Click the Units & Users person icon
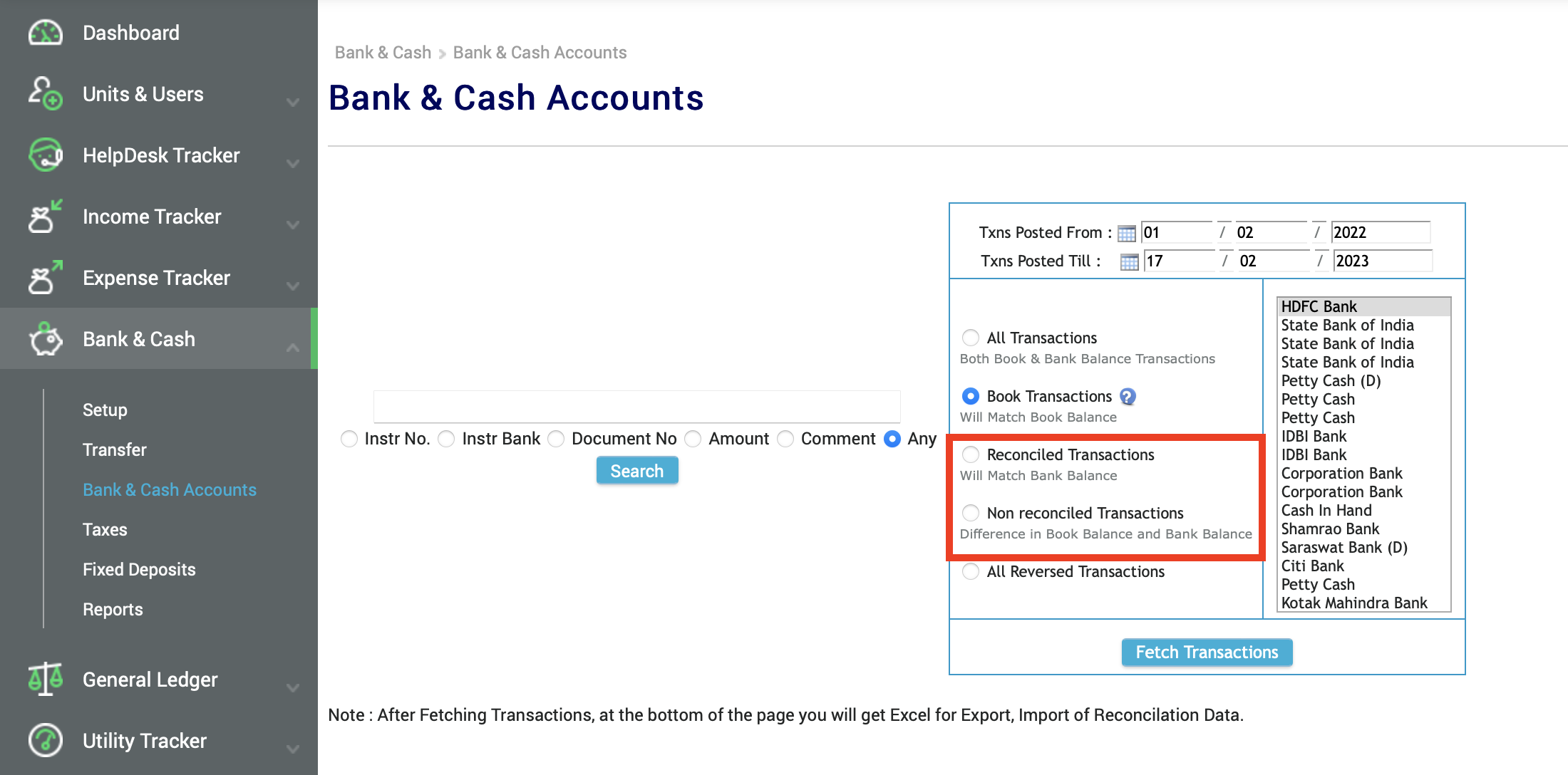Image resolution: width=1568 pixels, height=775 pixels. coord(44,93)
